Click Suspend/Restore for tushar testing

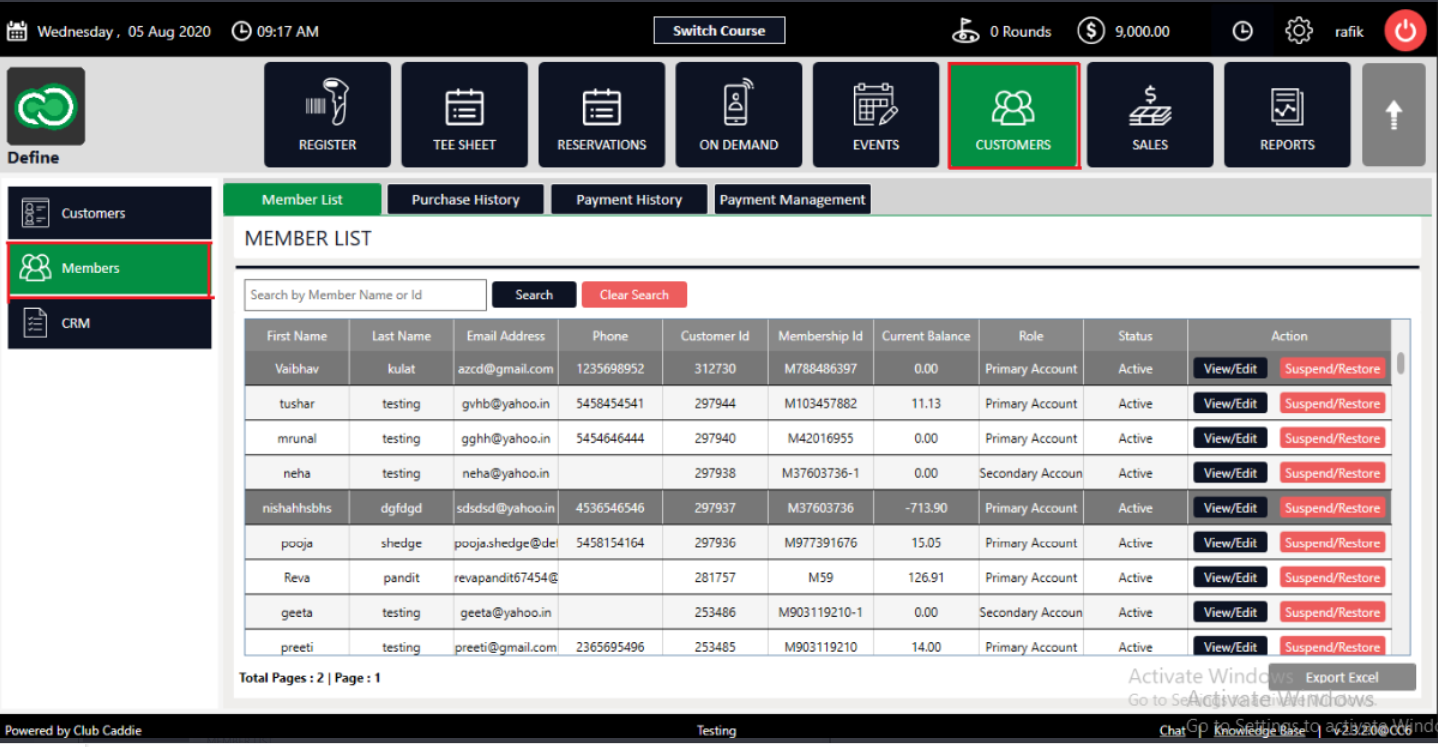pyautogui.click(x=1332, y=404)
